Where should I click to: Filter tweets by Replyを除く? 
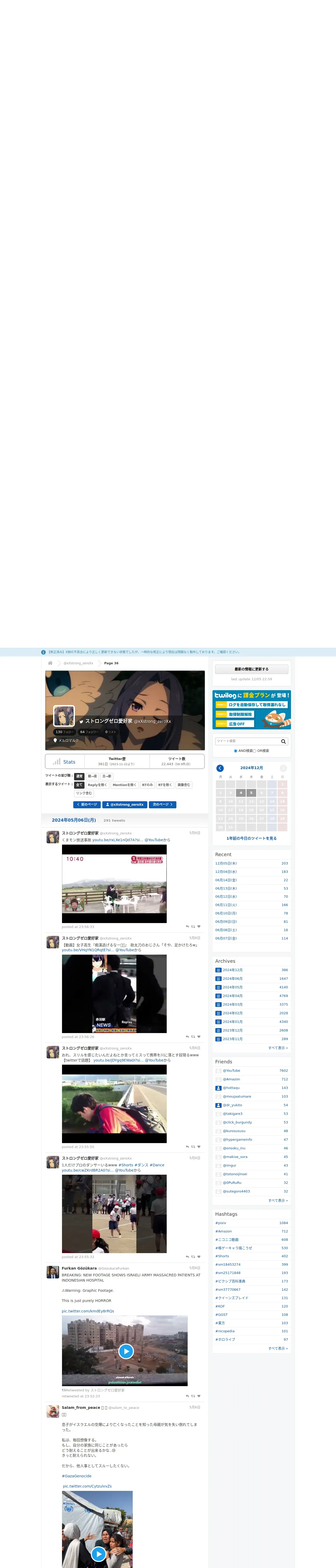coord(98,785)
